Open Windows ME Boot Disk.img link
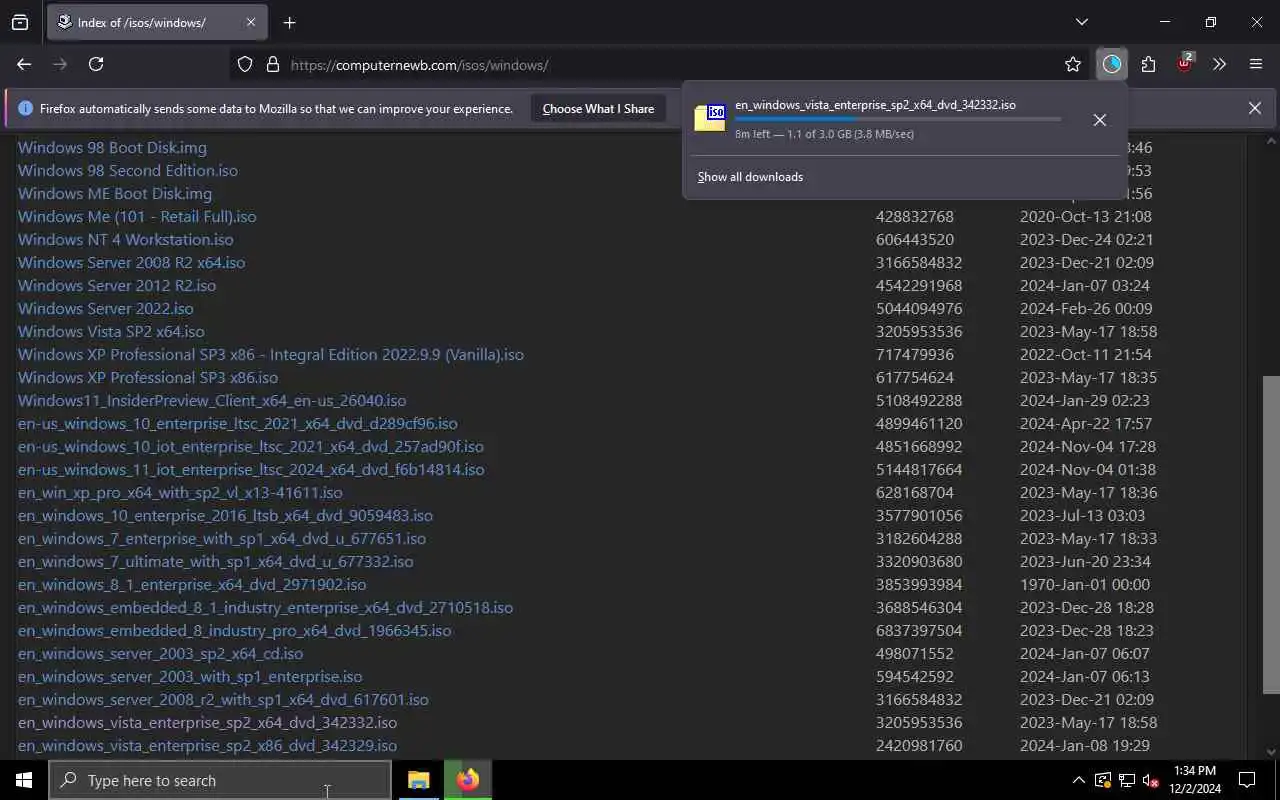This screenshot has width=1280, height=800. [115, 193]
